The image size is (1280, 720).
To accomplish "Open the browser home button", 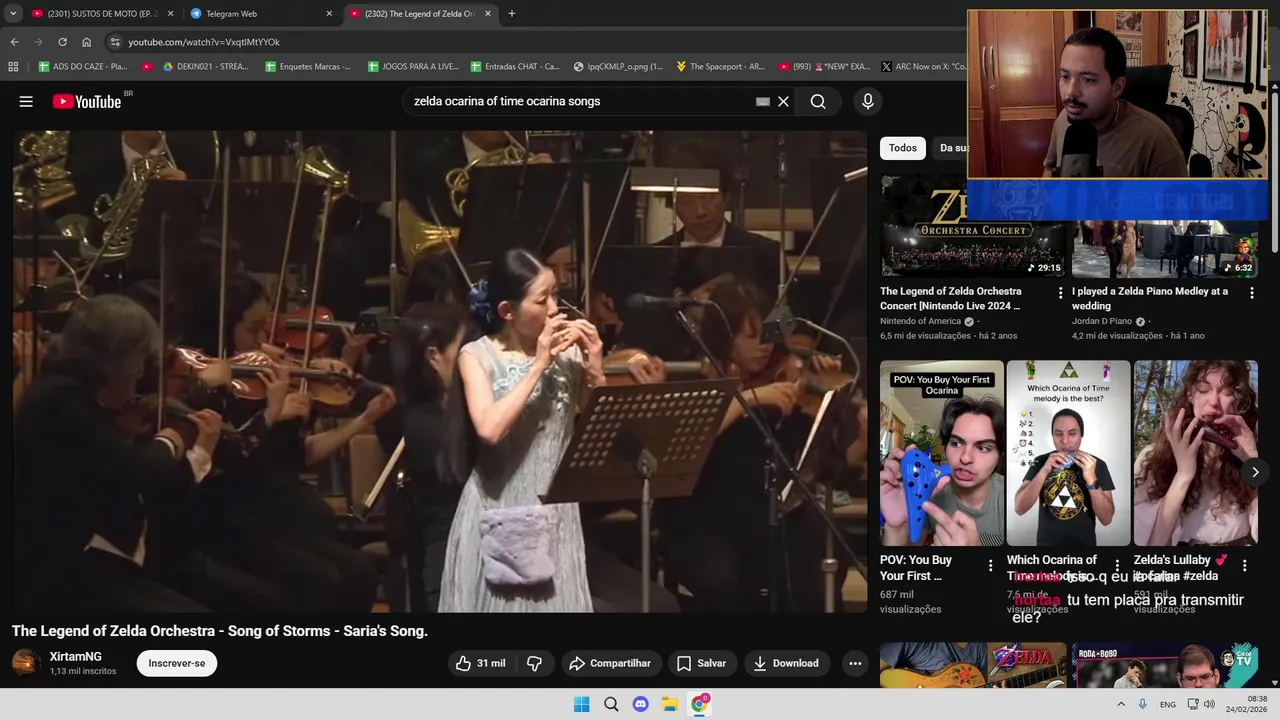I will coord(86,42).
